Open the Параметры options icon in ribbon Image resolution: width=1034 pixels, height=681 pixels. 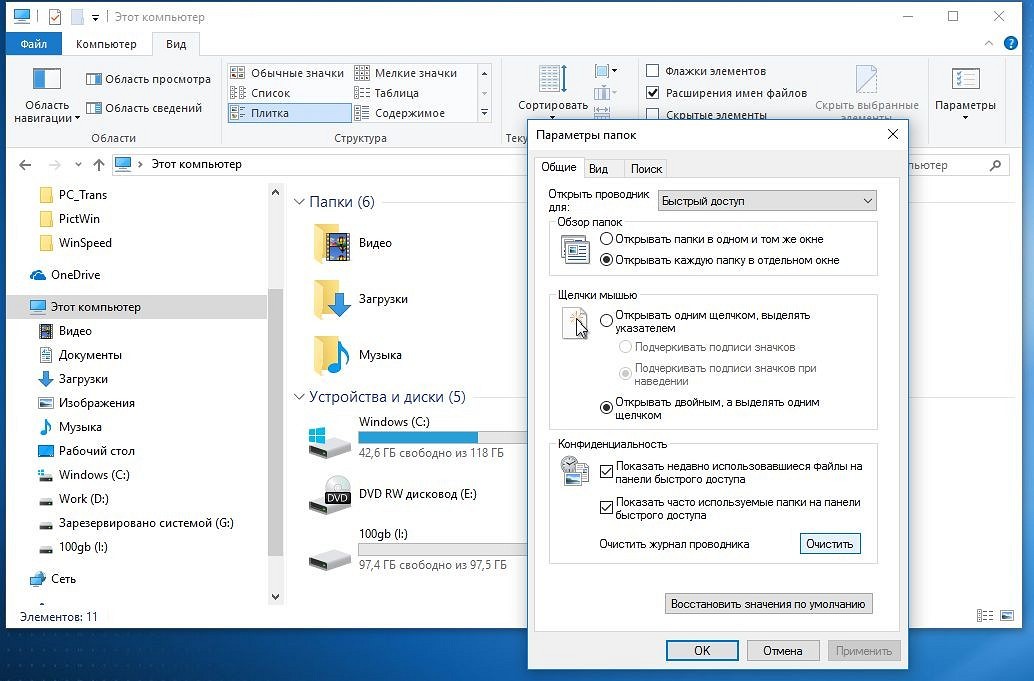point(965,80)
